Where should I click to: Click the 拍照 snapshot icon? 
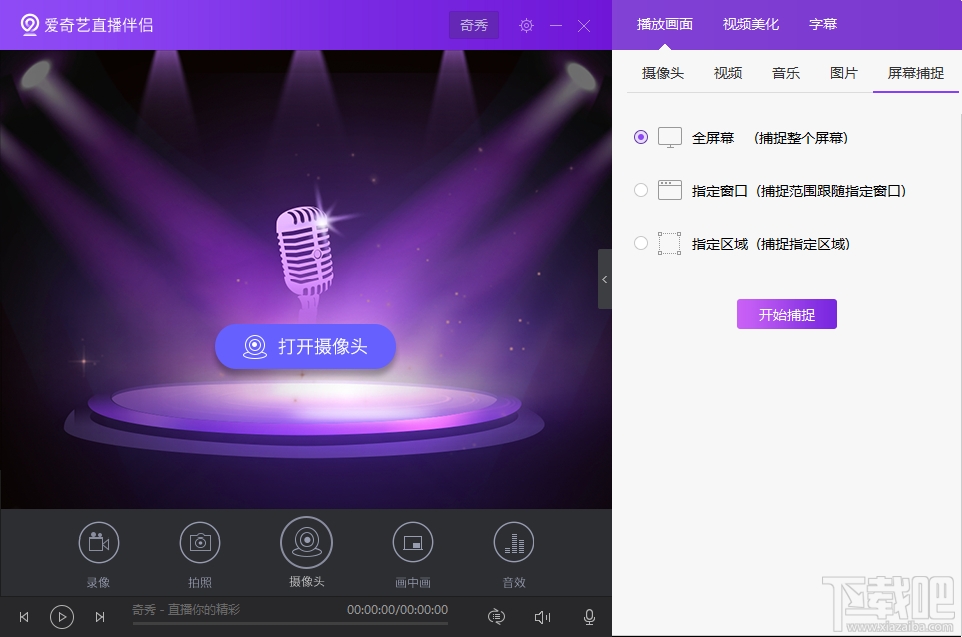tap(200, 542)
